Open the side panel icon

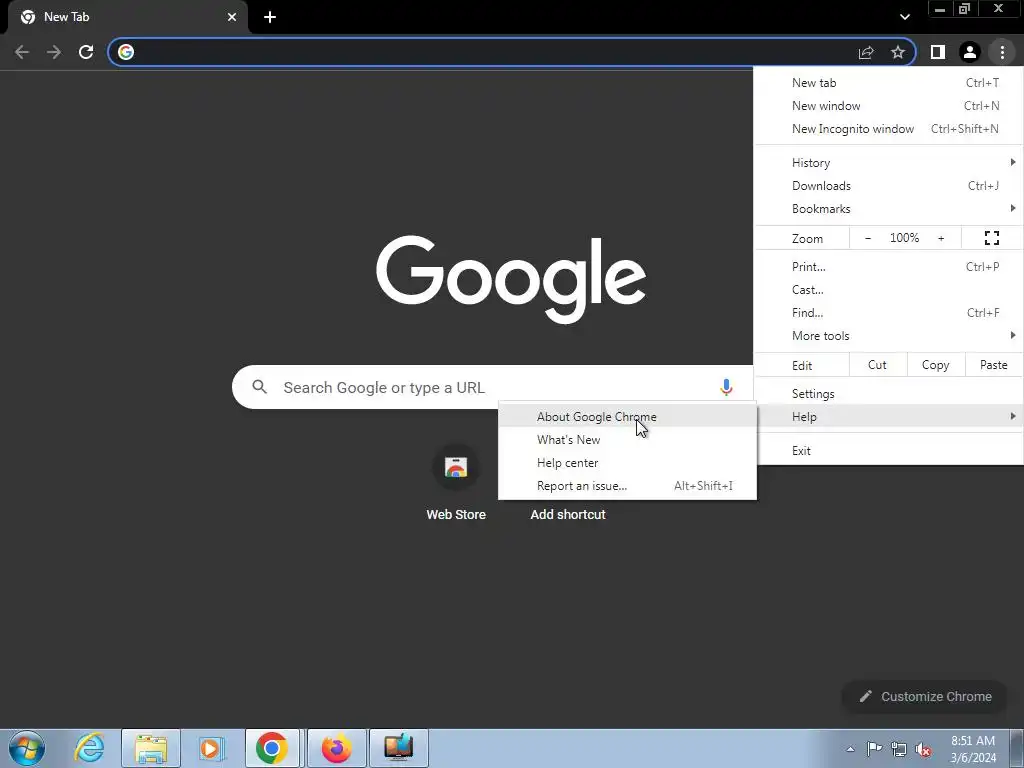[x=938, y=52]
